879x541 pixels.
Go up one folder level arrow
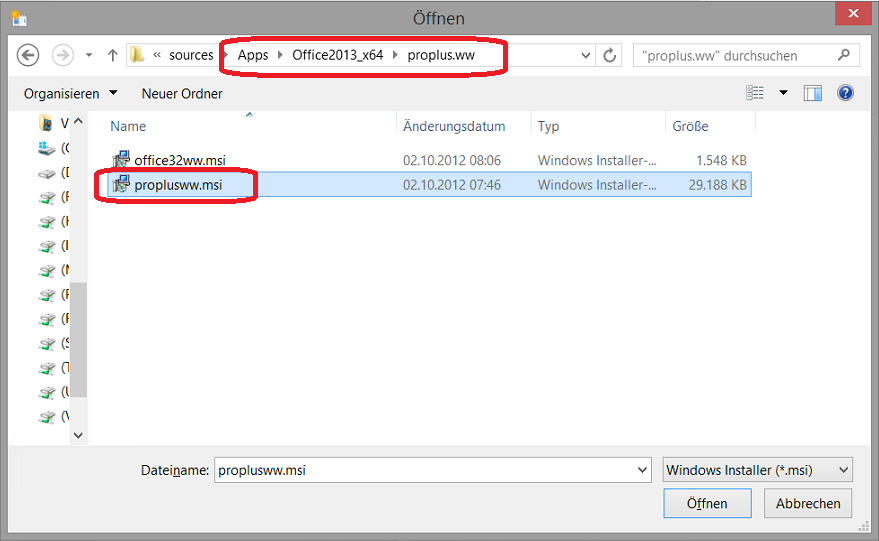pyautogui.click(x=113, y=55)
